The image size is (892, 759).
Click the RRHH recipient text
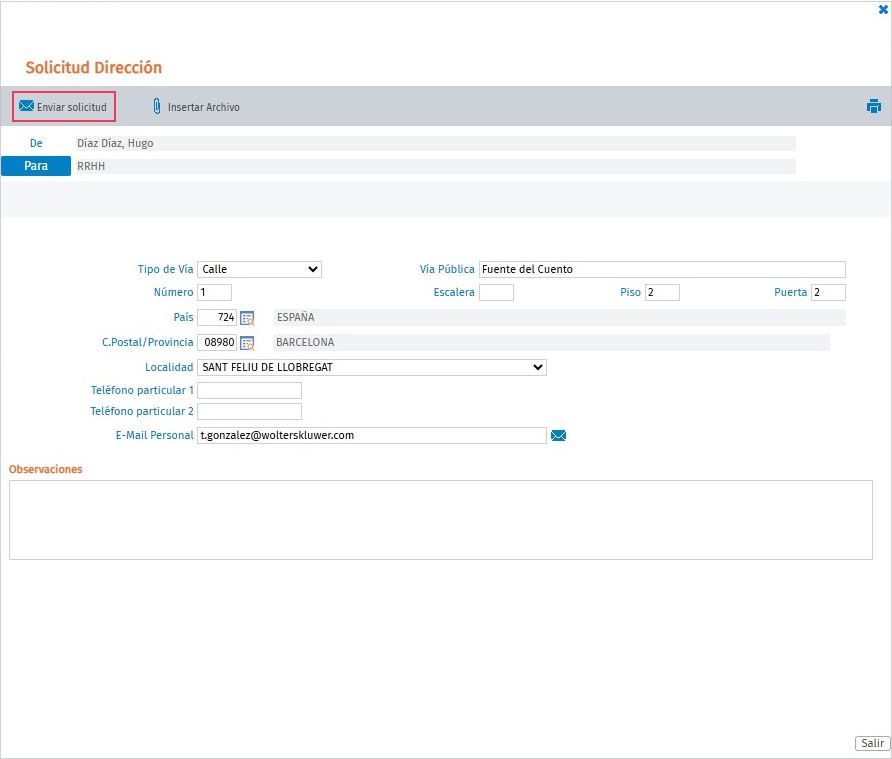pos(91,166)
